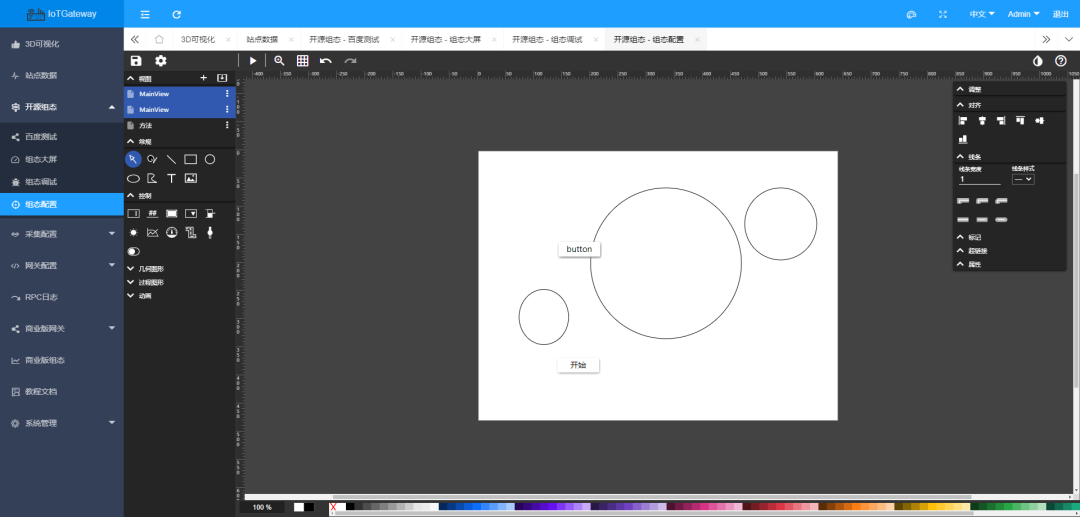The width and height of the screenshot is (1080, 517).
Task: Open the line style dropdown
Action: pyautogui.click(x=1022, y=179)
